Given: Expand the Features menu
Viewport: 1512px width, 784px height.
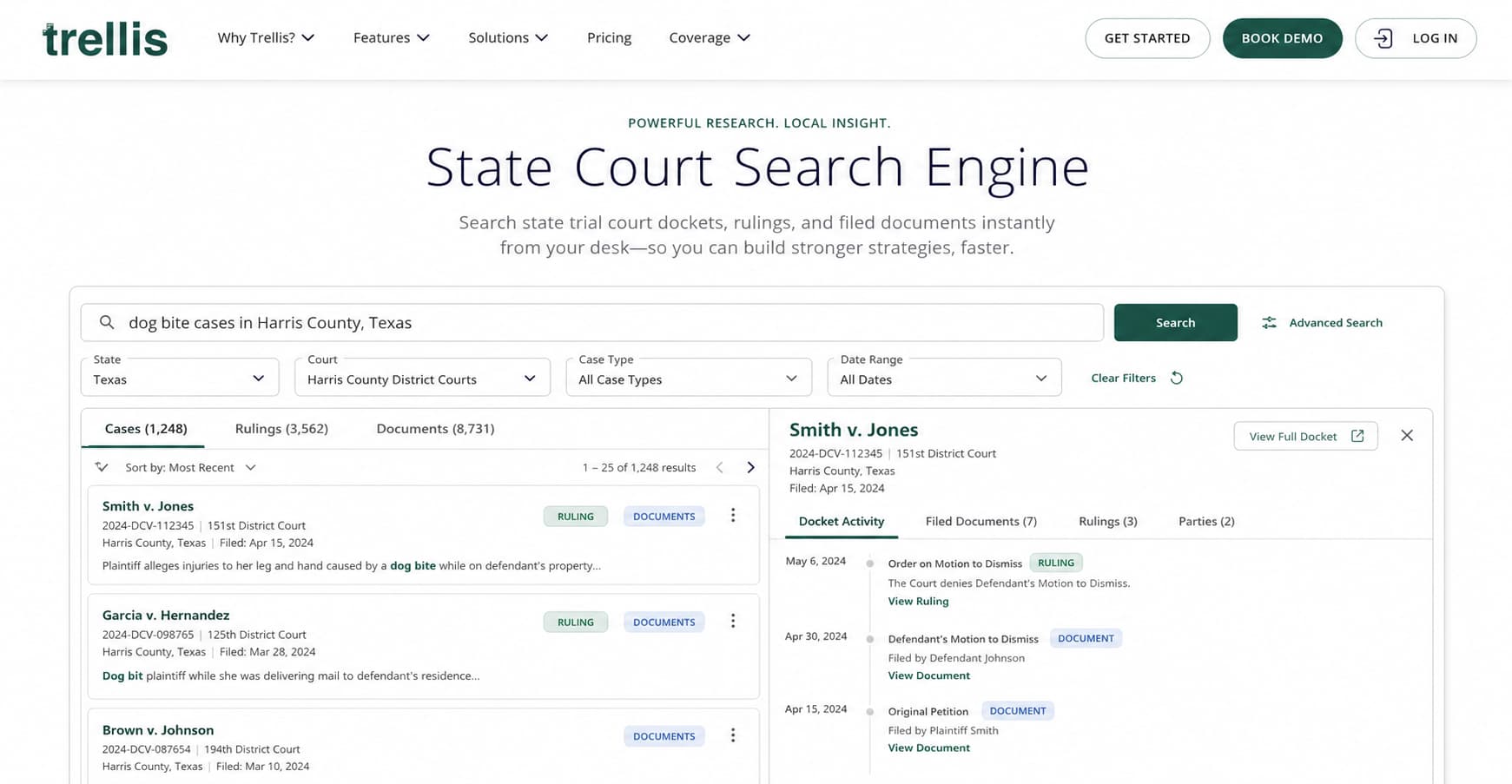Looking at the screenshot, I should (x=391, y=37).
